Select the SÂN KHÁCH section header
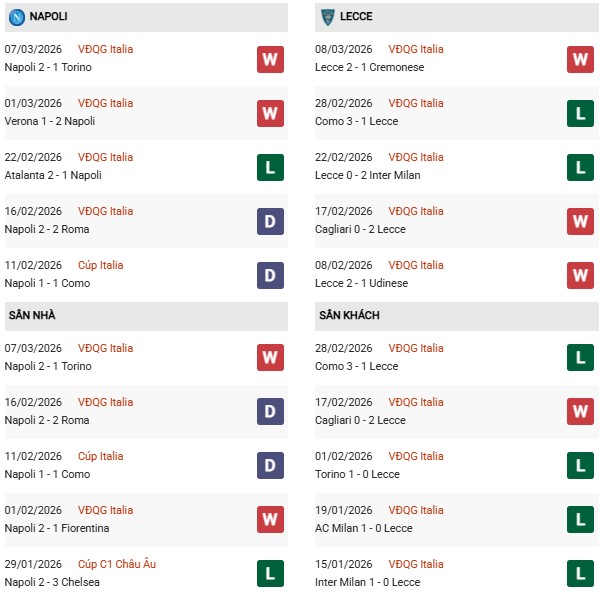 tap(349, 316)
